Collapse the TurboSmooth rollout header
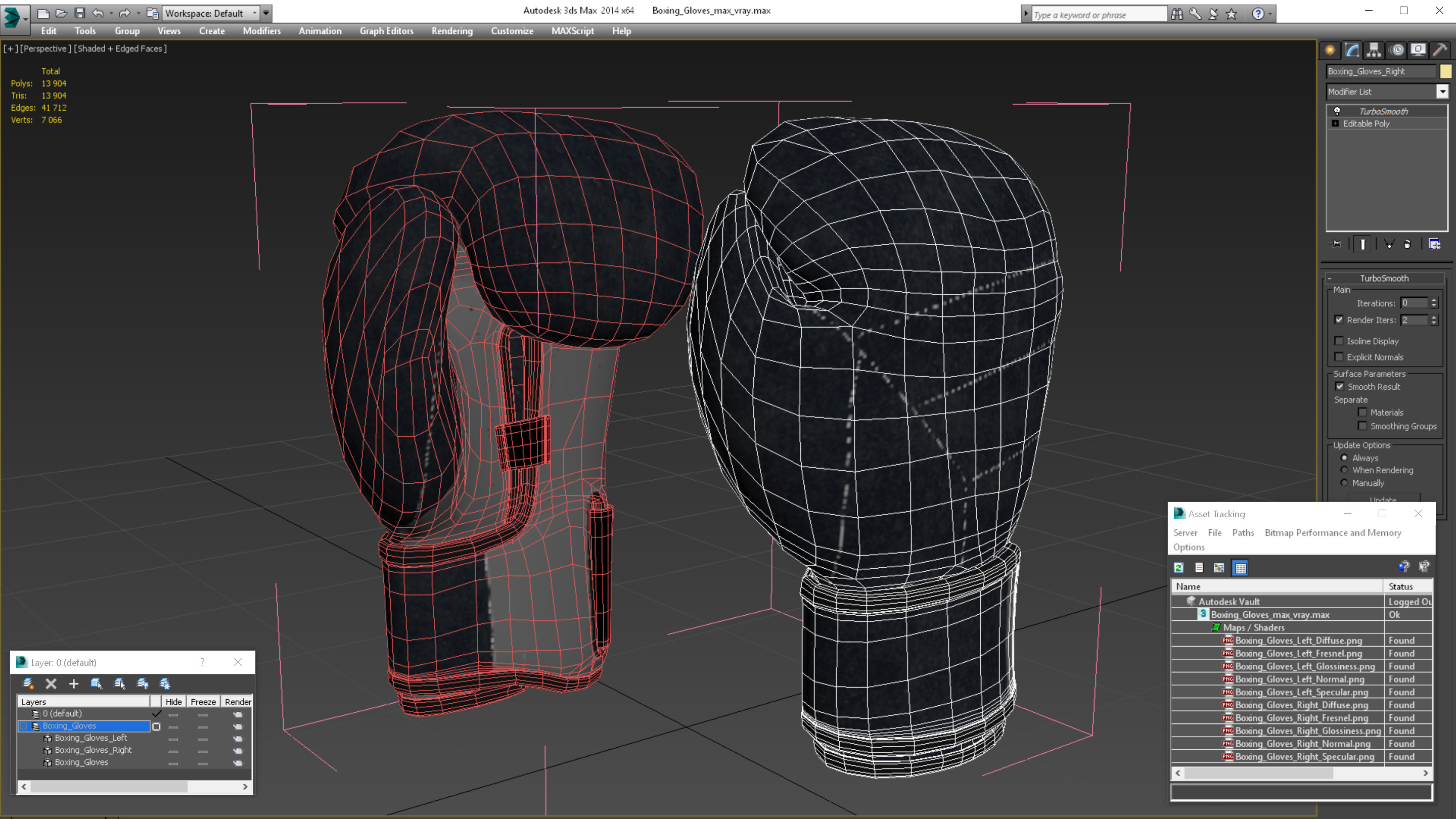The width and height of the screenshot is (1456, 819). tap(1384, 278)
